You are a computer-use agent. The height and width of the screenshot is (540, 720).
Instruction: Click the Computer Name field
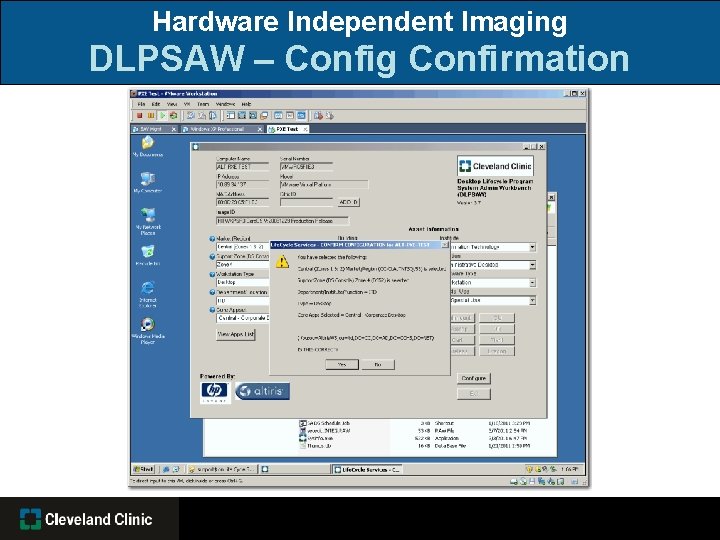242,167
